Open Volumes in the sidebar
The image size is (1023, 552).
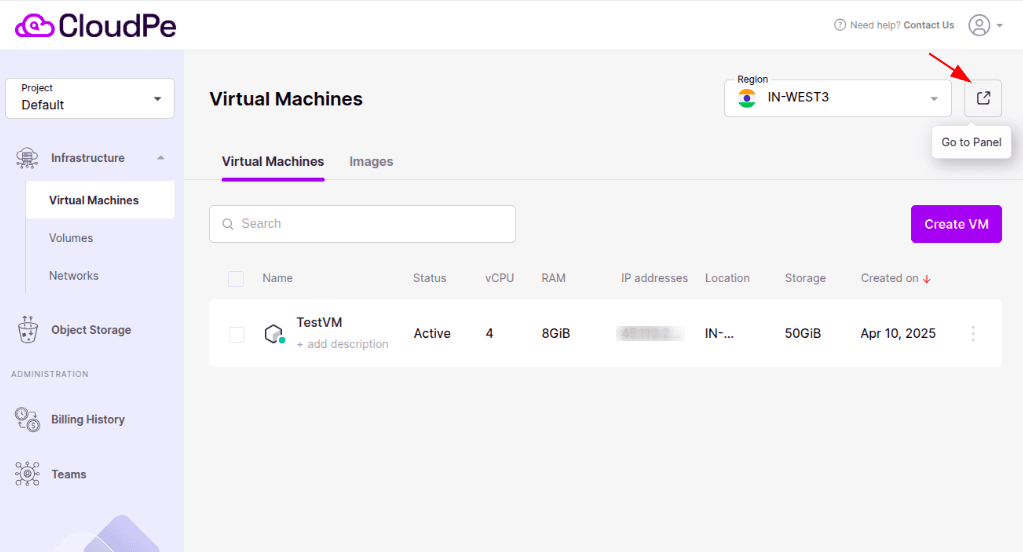[71, 238]
